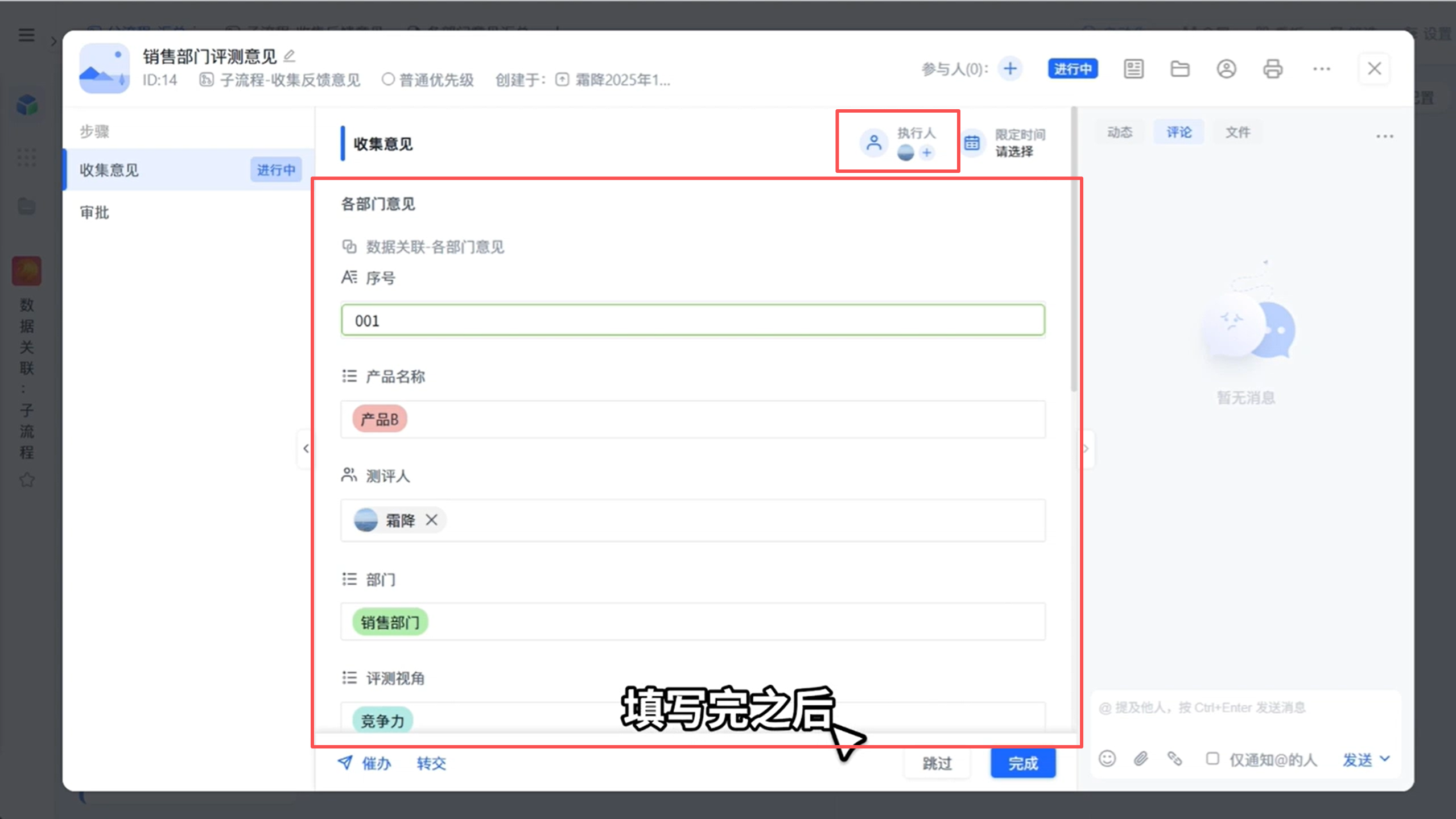Click the red app icon in sidebar

click(x=26, y=270)
